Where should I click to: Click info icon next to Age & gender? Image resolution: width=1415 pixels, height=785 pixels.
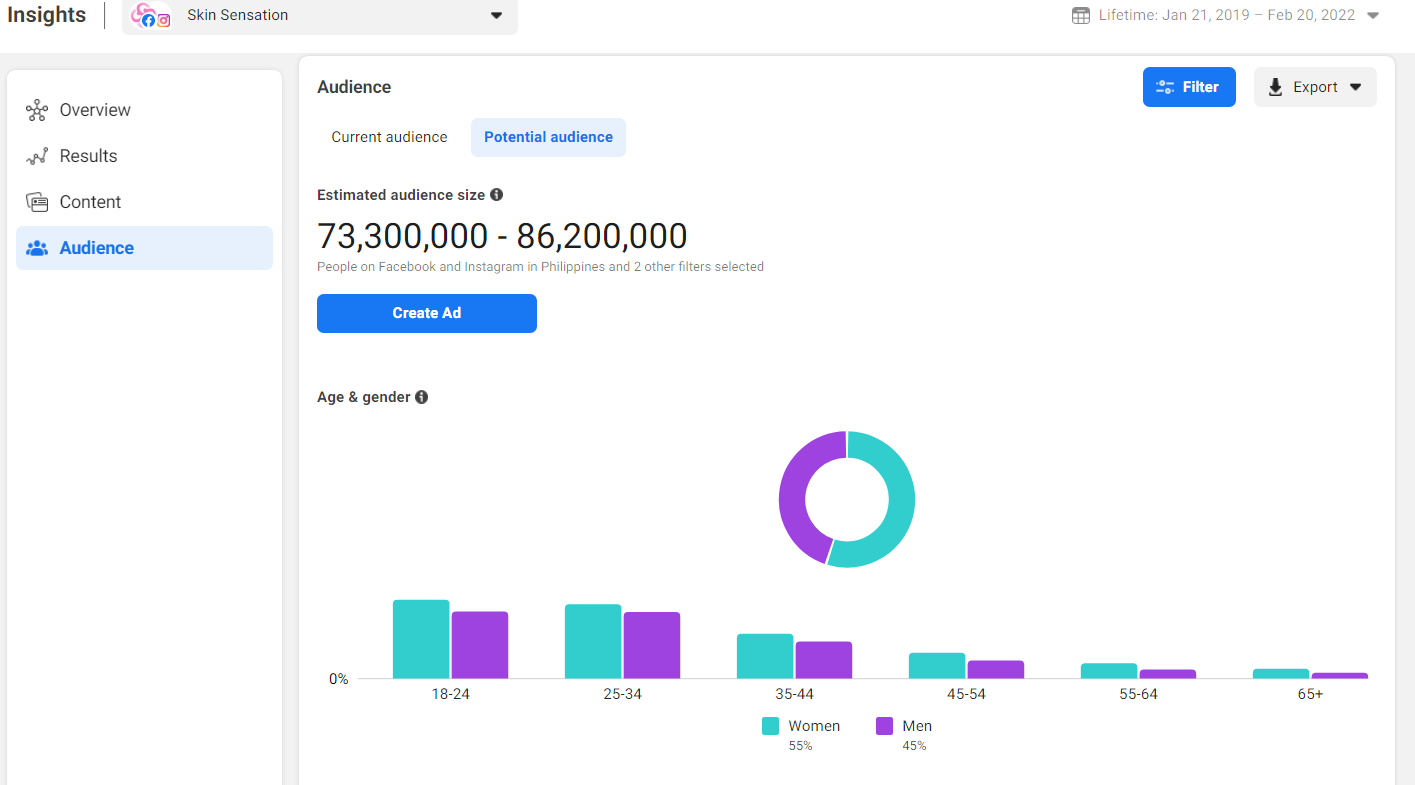pos(422,397)
